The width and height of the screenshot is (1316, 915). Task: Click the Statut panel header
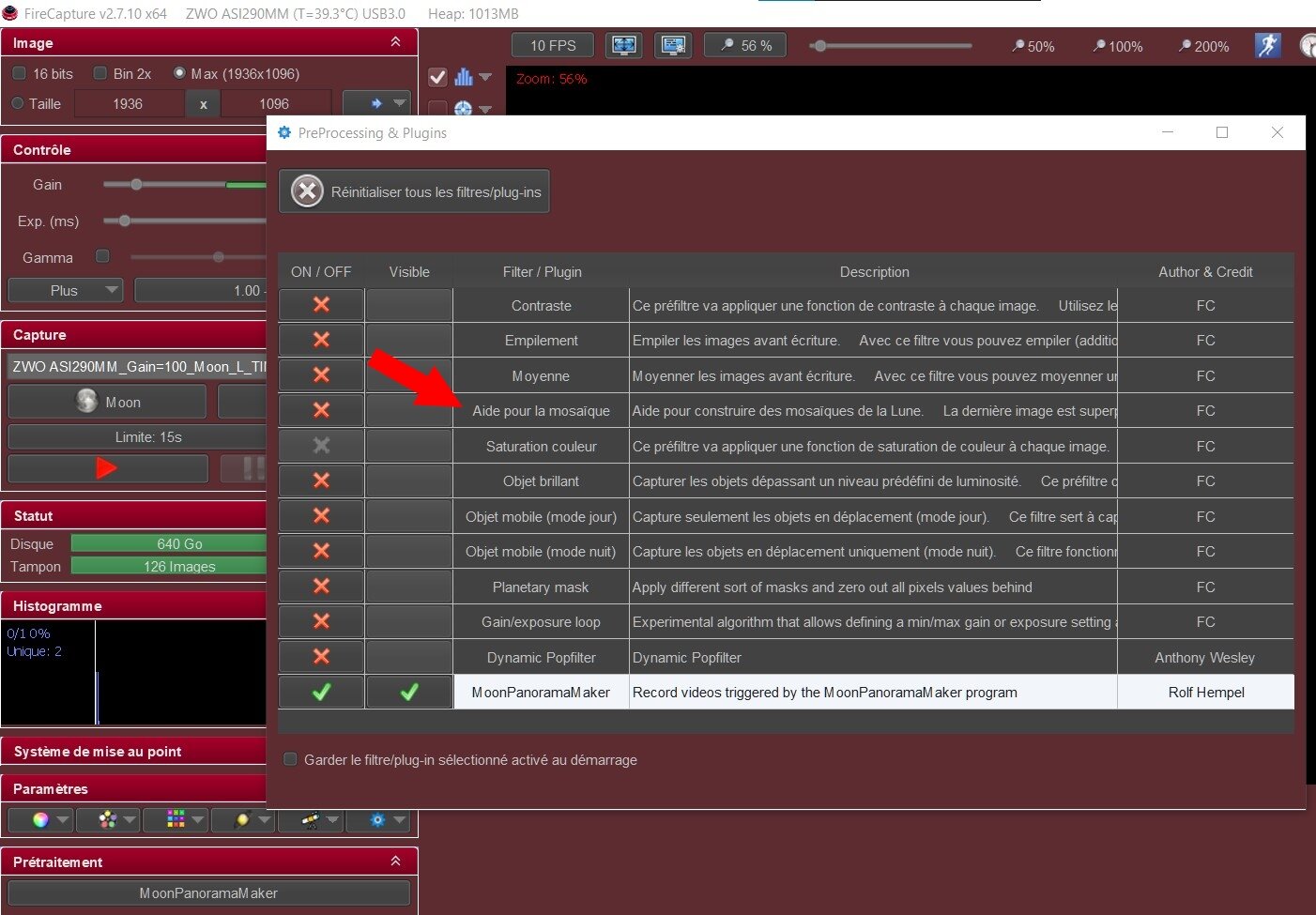(134, 515)
